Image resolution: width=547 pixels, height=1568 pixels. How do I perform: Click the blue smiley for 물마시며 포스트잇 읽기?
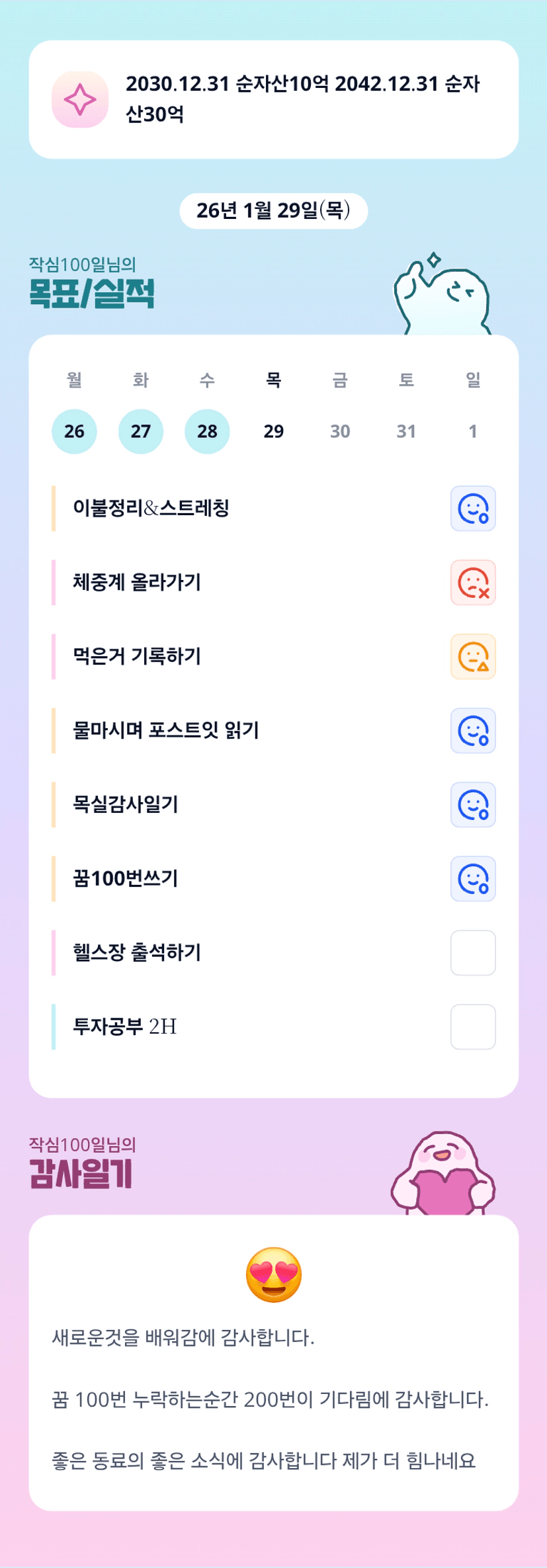pyautogui.click(x=473, y=731)
